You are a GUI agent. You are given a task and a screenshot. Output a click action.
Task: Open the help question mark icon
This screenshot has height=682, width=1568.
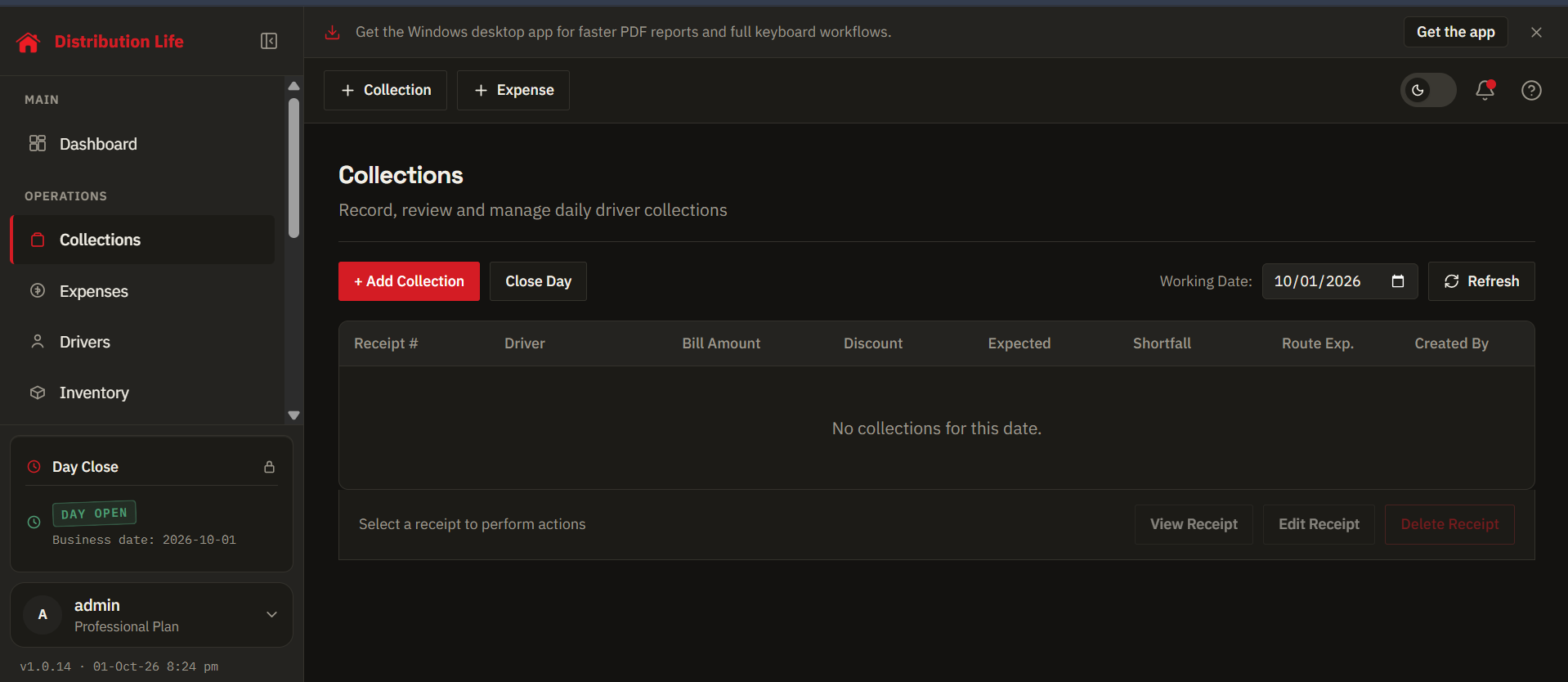click(1531, 90)
